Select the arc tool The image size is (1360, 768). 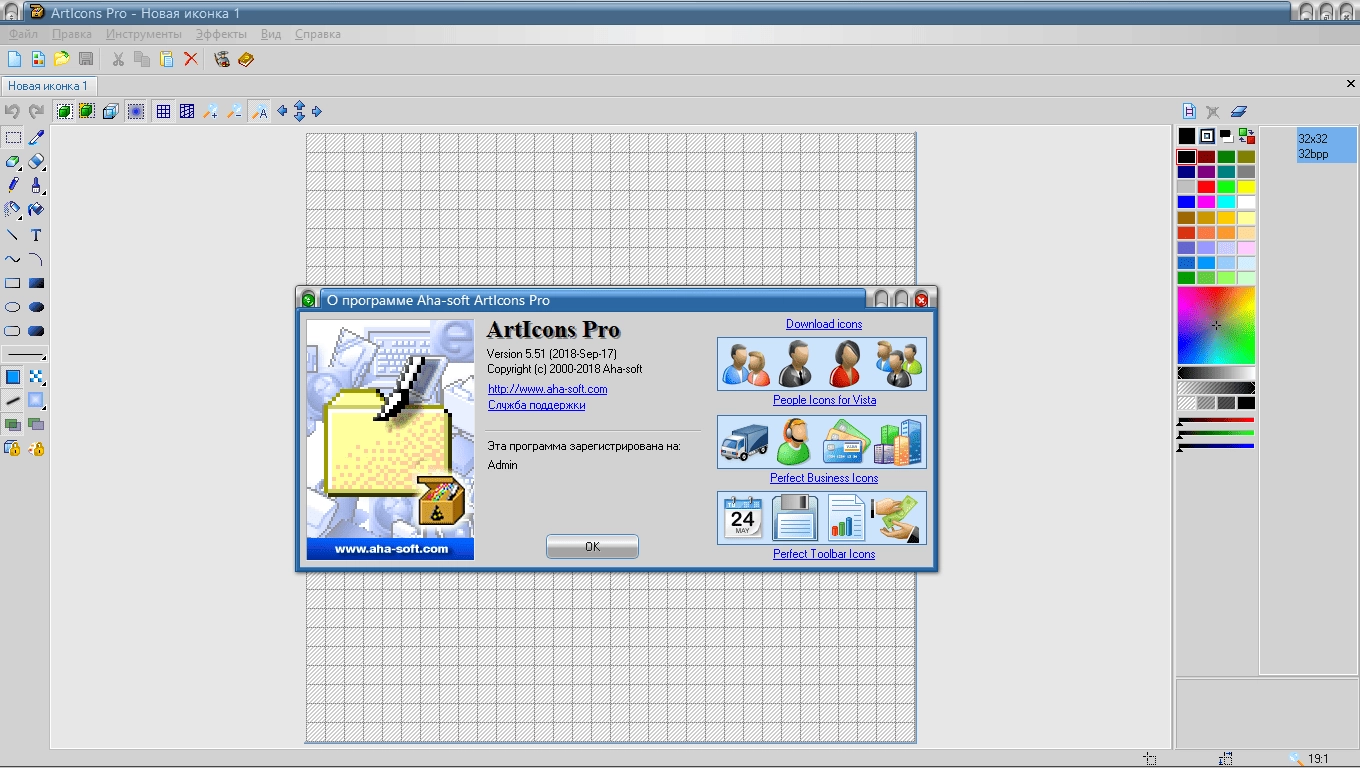tap(36, 259)
